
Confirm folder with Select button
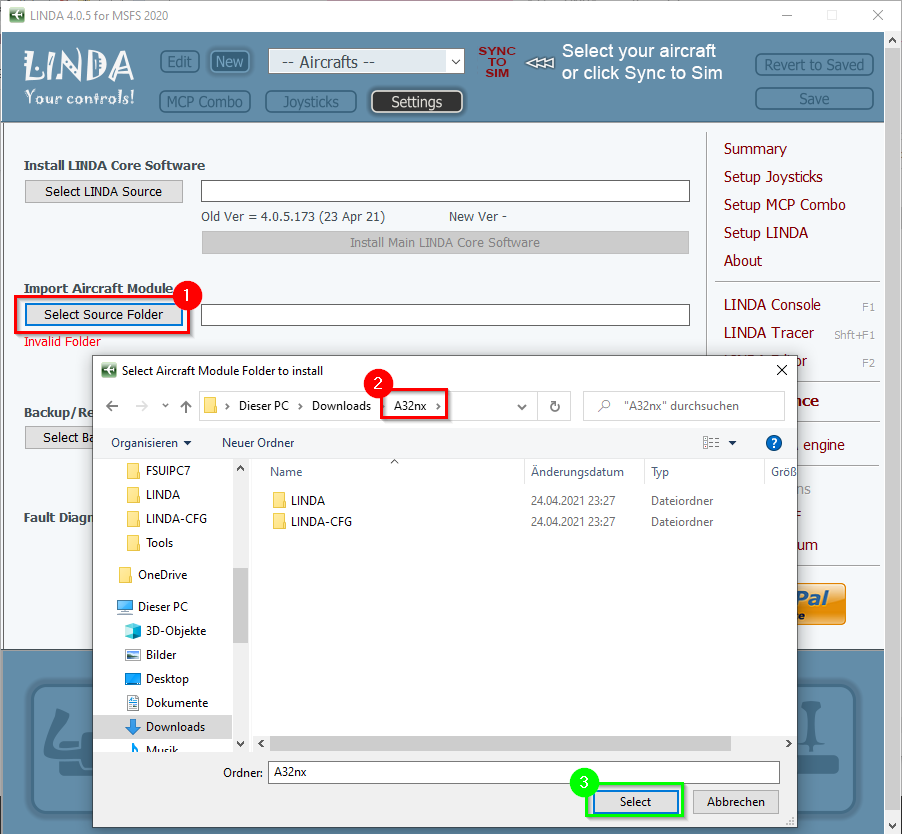[x=635, y=802]
